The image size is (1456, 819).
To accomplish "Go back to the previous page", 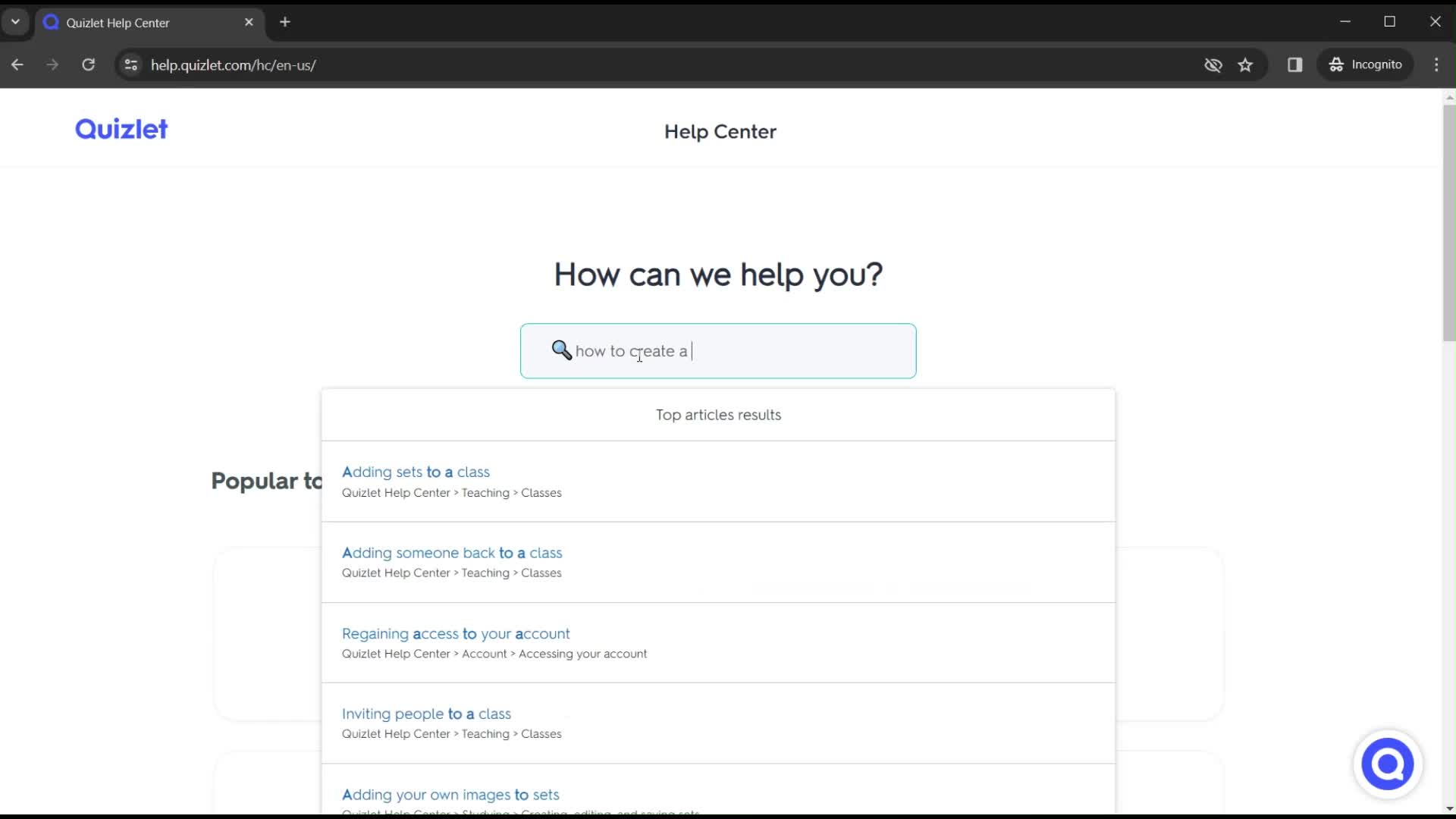I will pos(17,64).
